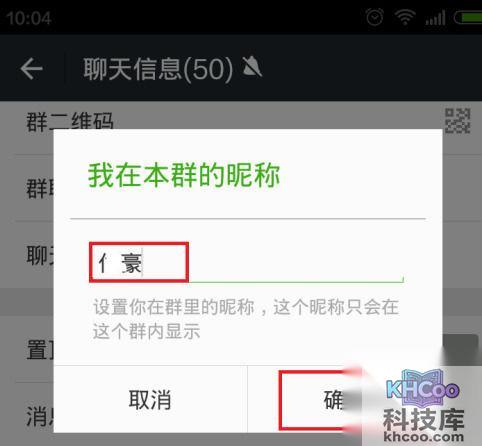Tap the Wi-Fi status icon
The image size is (482, 446).
tap(405, 17)
